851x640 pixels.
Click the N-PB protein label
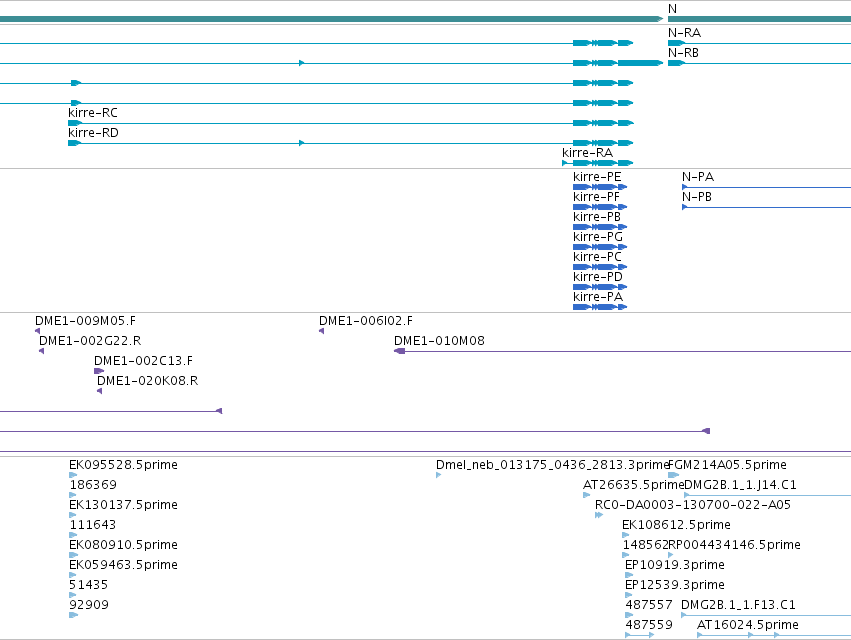pos(697,197)
